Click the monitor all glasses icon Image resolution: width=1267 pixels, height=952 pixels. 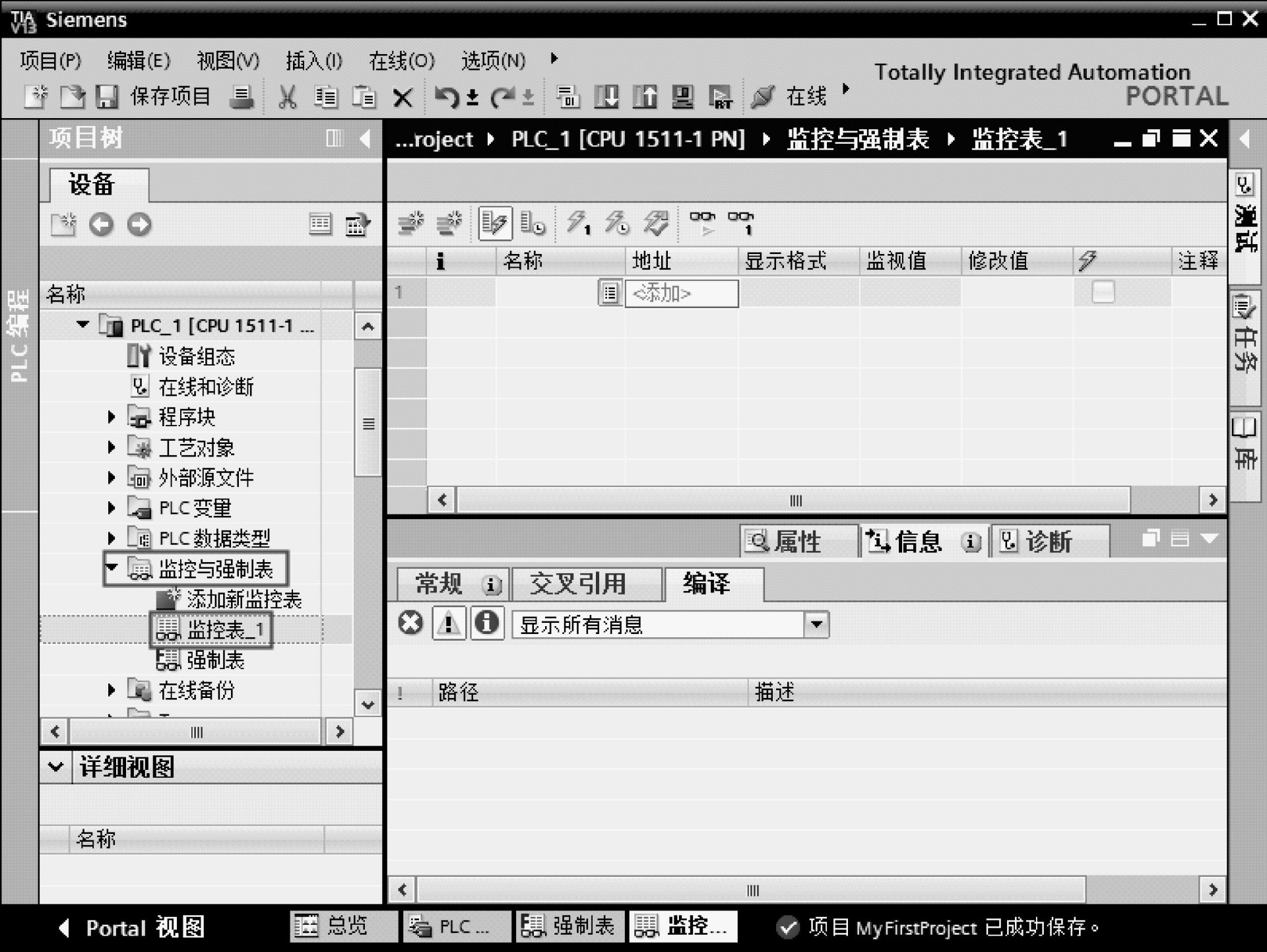(x=703, y=223)
